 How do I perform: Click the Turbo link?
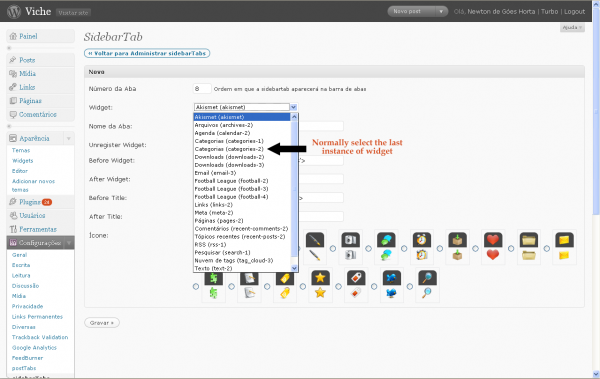(x=549, y=11)
